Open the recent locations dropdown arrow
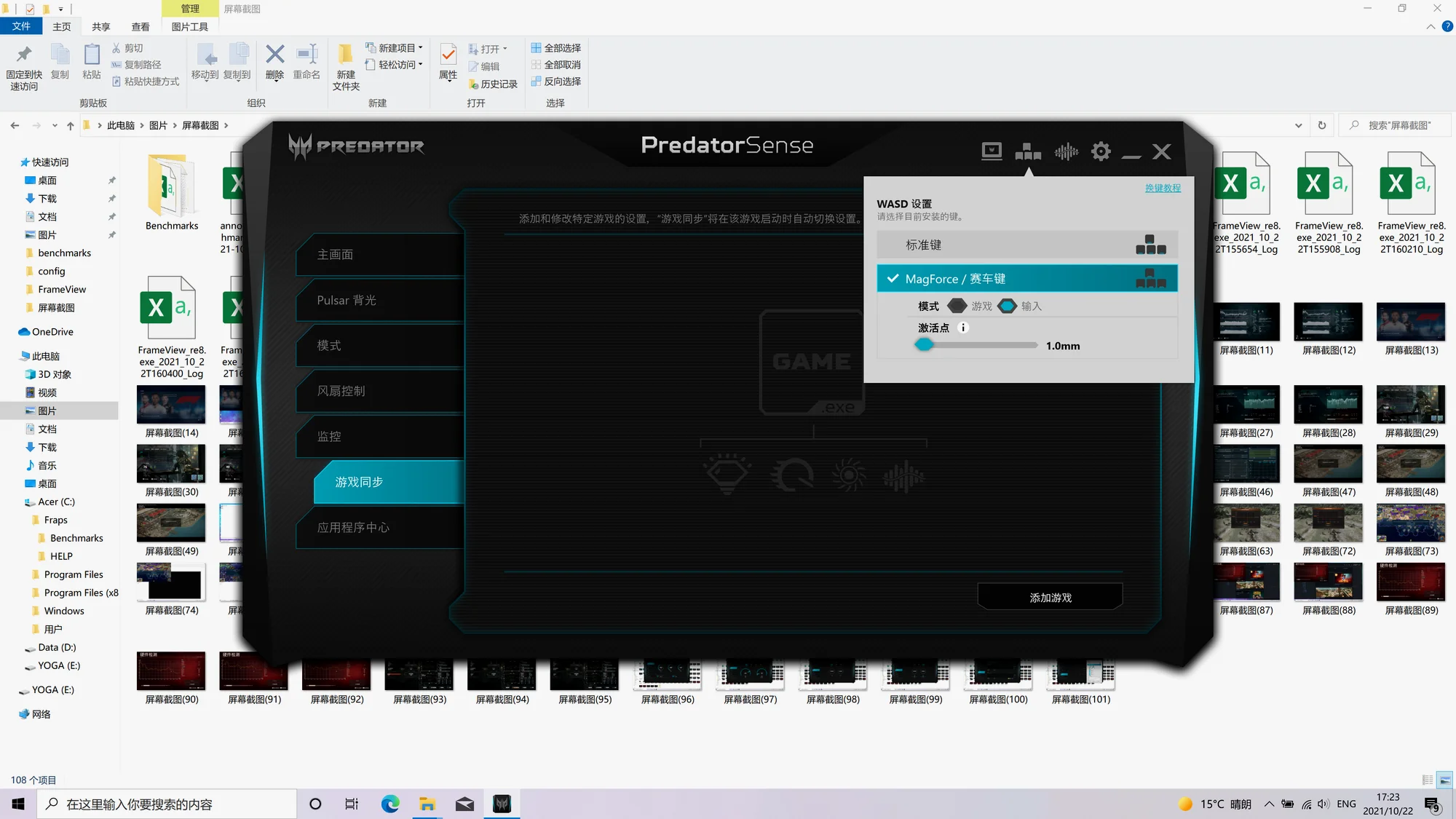The height and width of the screenshot is (819, 1456). coord(55,125)
